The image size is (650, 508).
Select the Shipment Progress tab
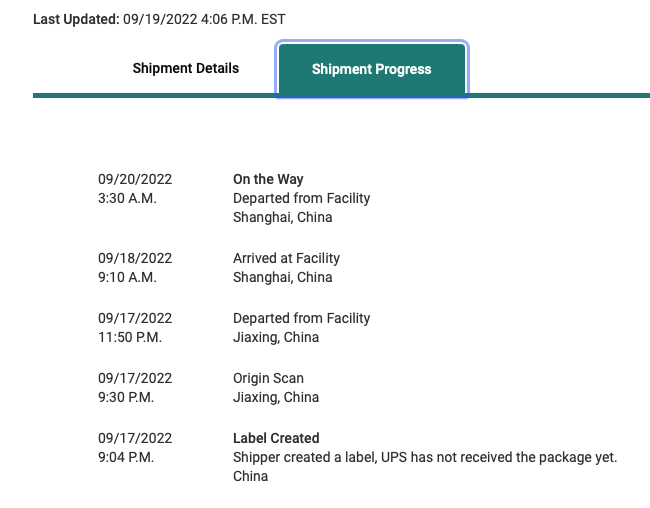click(x=371, y=70)
